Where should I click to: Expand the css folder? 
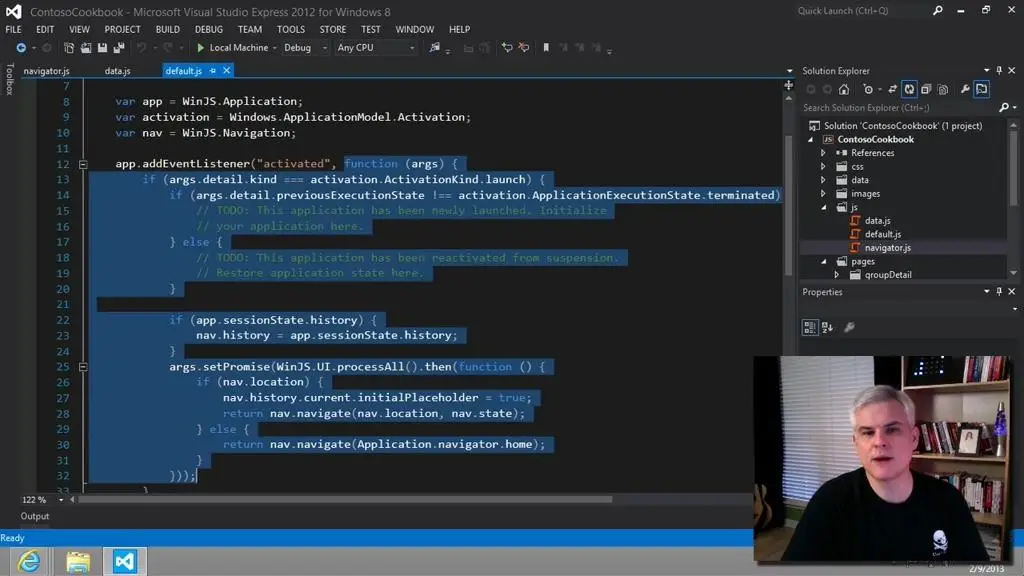coord(823,167)
